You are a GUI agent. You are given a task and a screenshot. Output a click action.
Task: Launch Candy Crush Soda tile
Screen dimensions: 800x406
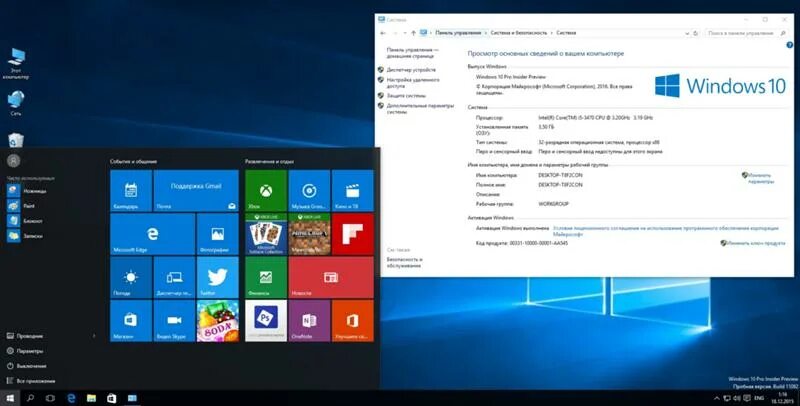pos(218,321)
